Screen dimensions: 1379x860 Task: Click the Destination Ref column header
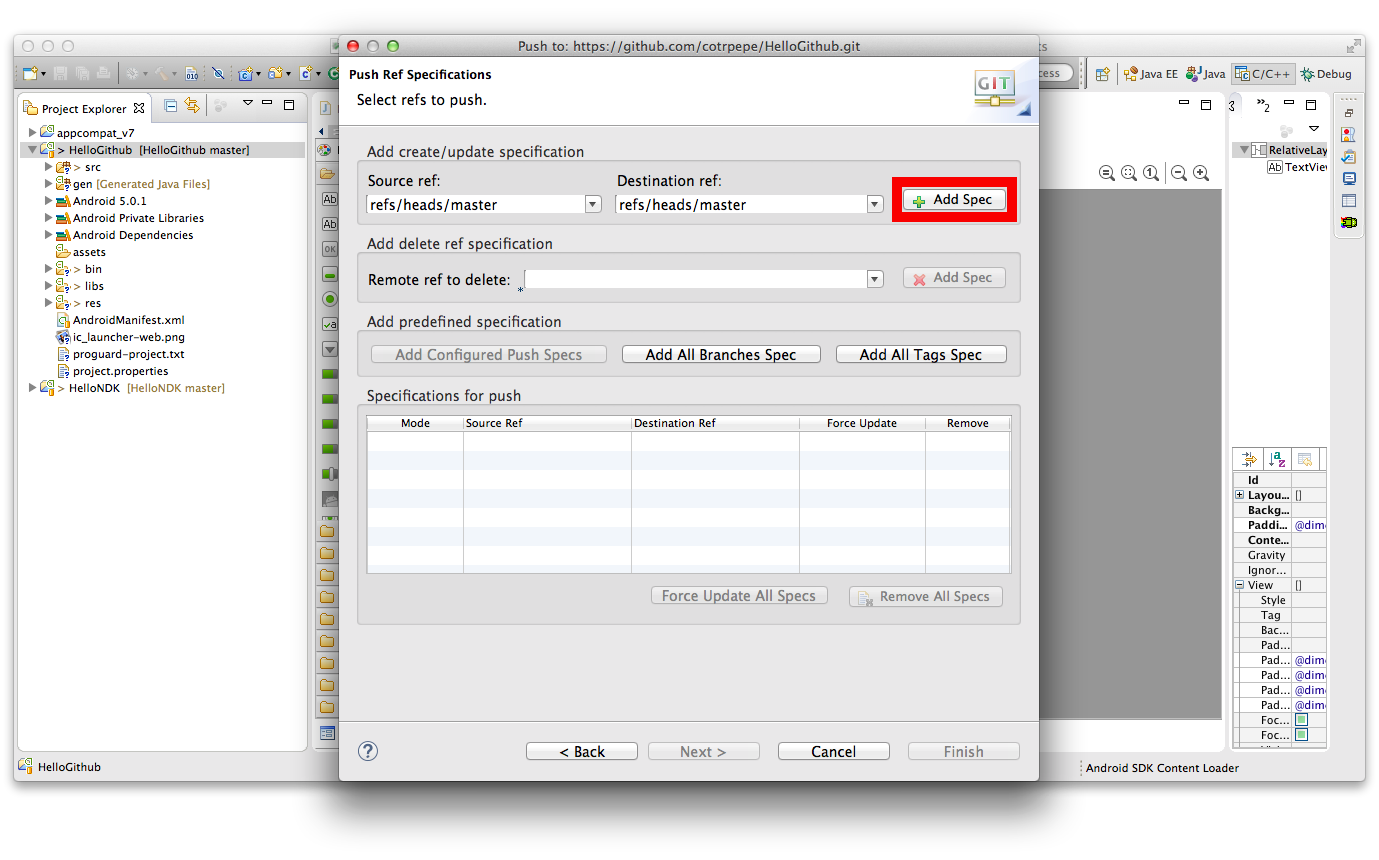click(715, 423)
